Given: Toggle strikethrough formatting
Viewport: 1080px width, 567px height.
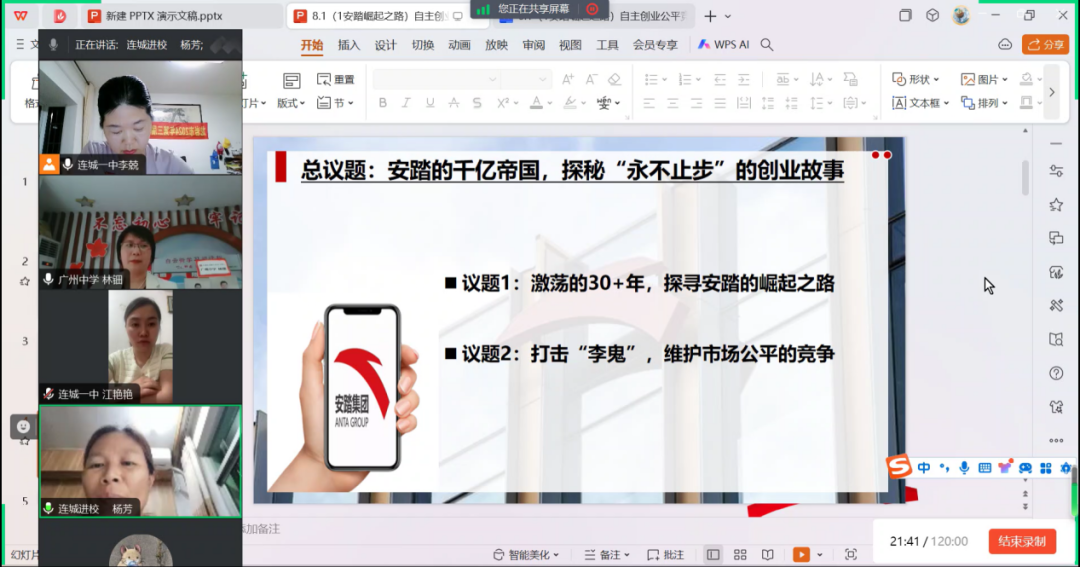Looking at the screenshot, I should 453,103.
